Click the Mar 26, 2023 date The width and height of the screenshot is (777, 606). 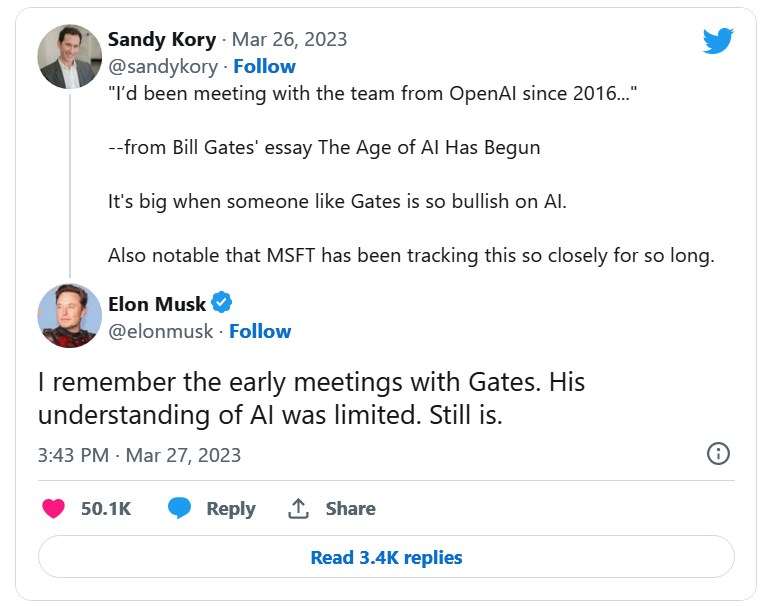(290, 40)
